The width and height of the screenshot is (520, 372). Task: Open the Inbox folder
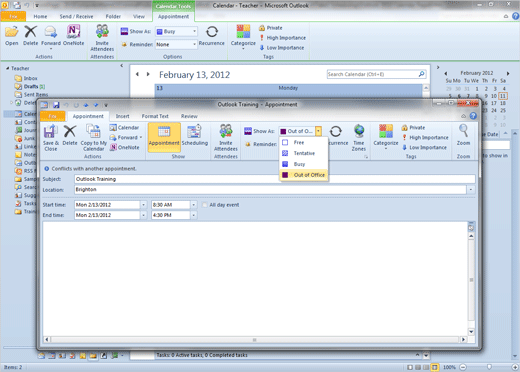26,78
